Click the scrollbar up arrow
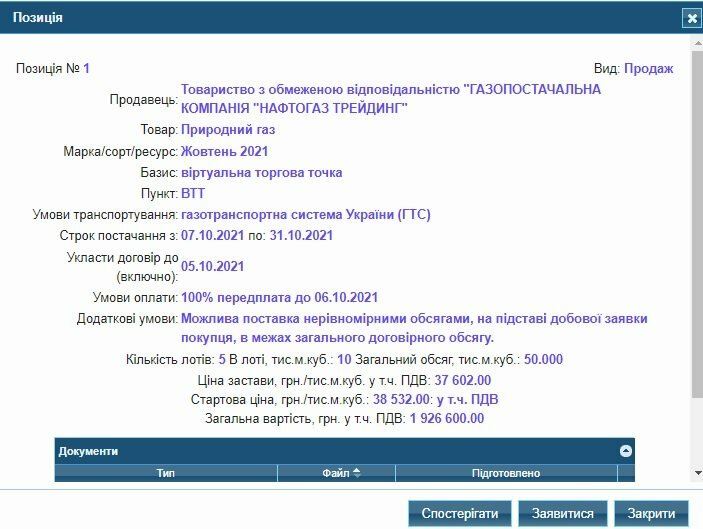703x529 pixels. (698, 43)
